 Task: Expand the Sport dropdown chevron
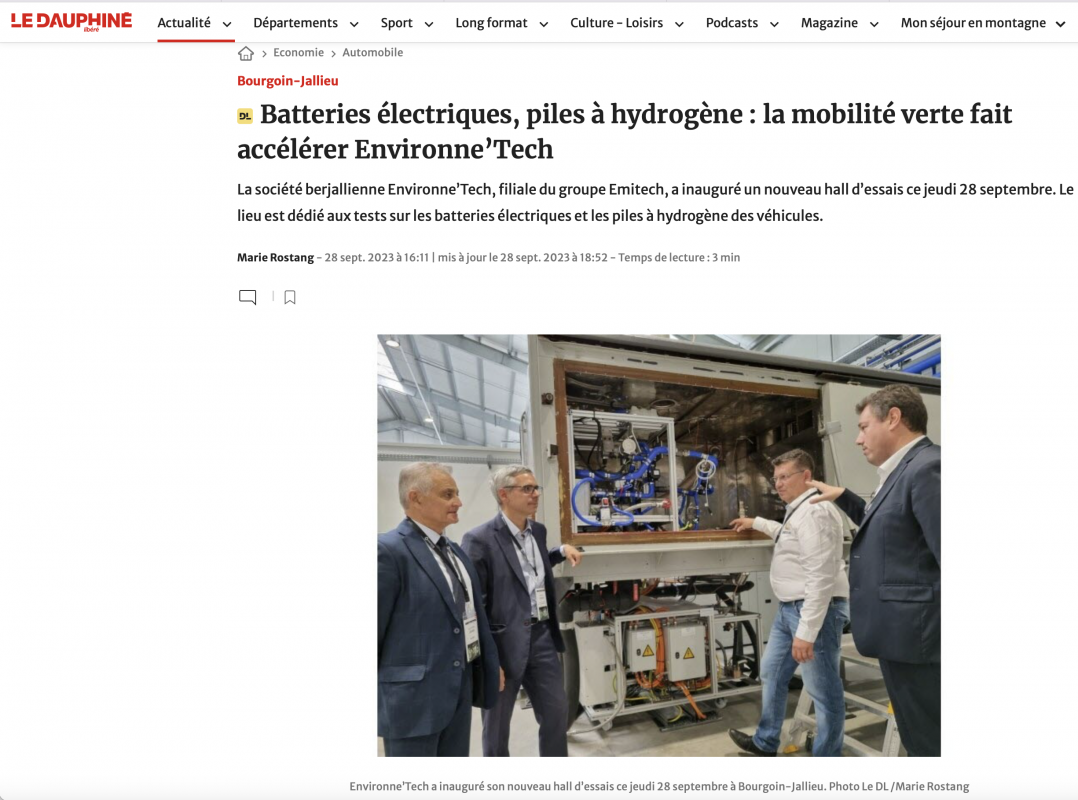(429, 24)
